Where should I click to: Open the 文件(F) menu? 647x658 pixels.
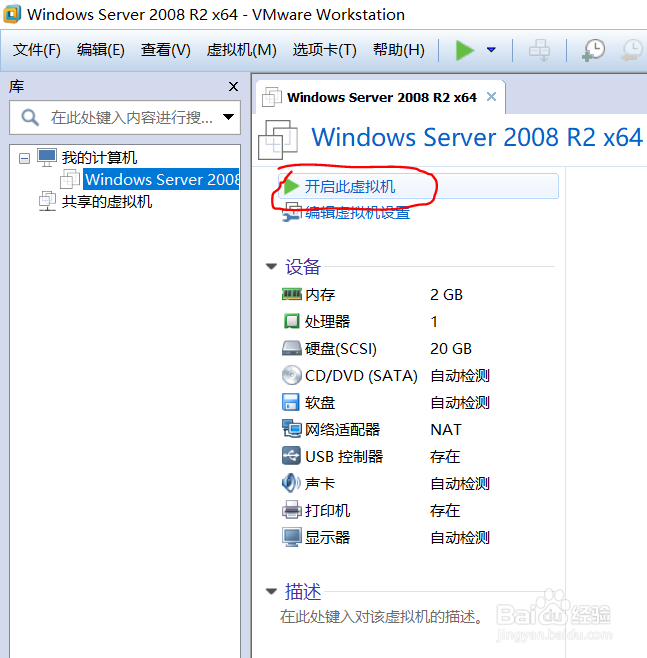click(37, 50)
